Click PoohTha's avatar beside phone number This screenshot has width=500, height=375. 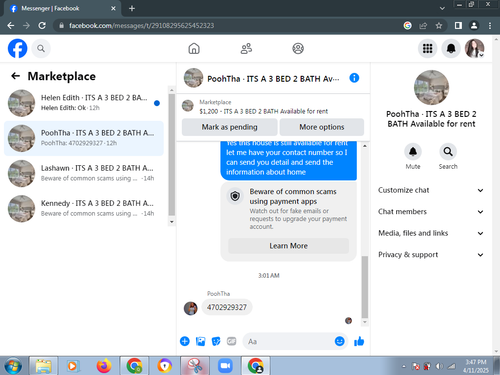point(191,308)
